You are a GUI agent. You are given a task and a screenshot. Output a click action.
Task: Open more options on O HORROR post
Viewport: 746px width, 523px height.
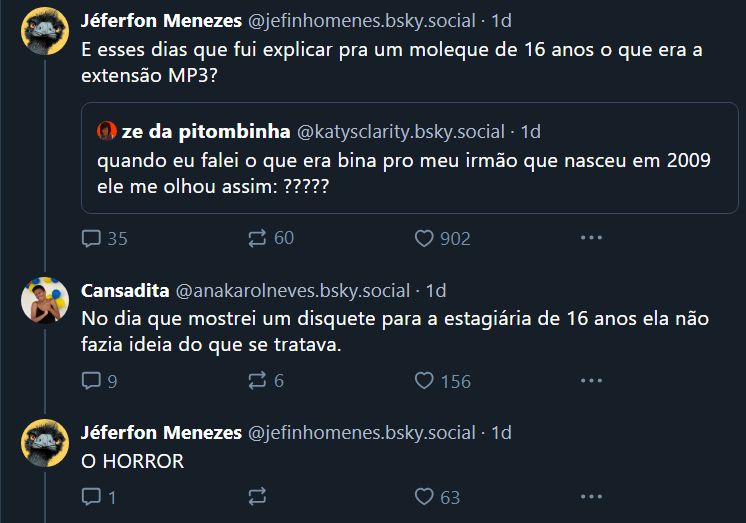click(x=591, y=496)
